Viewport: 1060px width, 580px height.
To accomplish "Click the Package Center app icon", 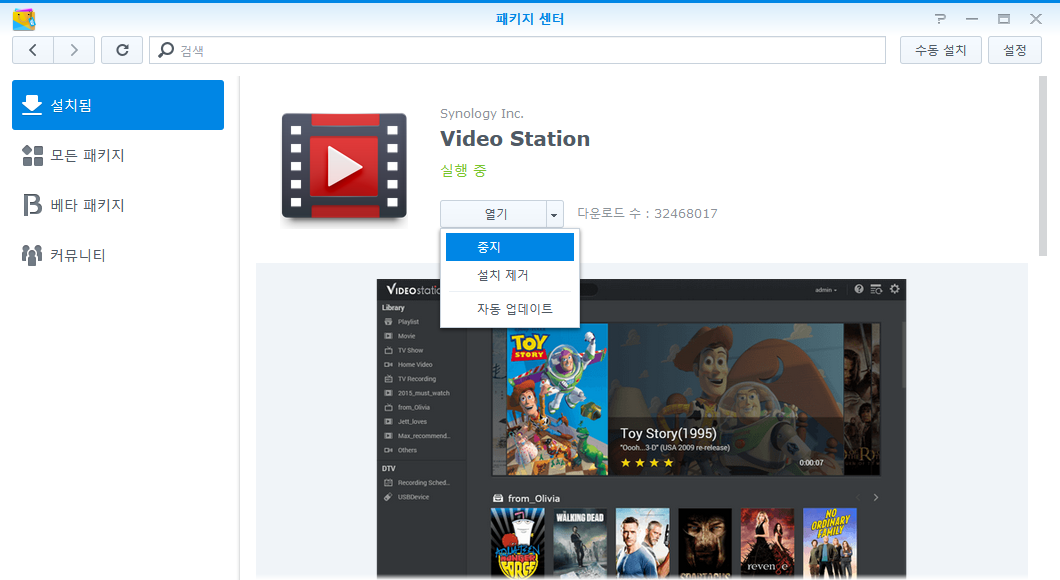I will (x=24, y=19).
